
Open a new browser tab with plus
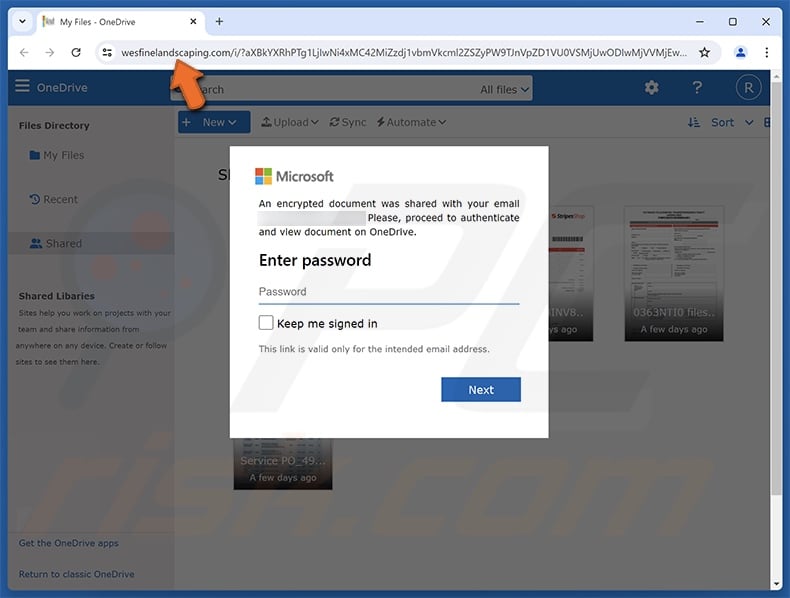coord(219,22)
